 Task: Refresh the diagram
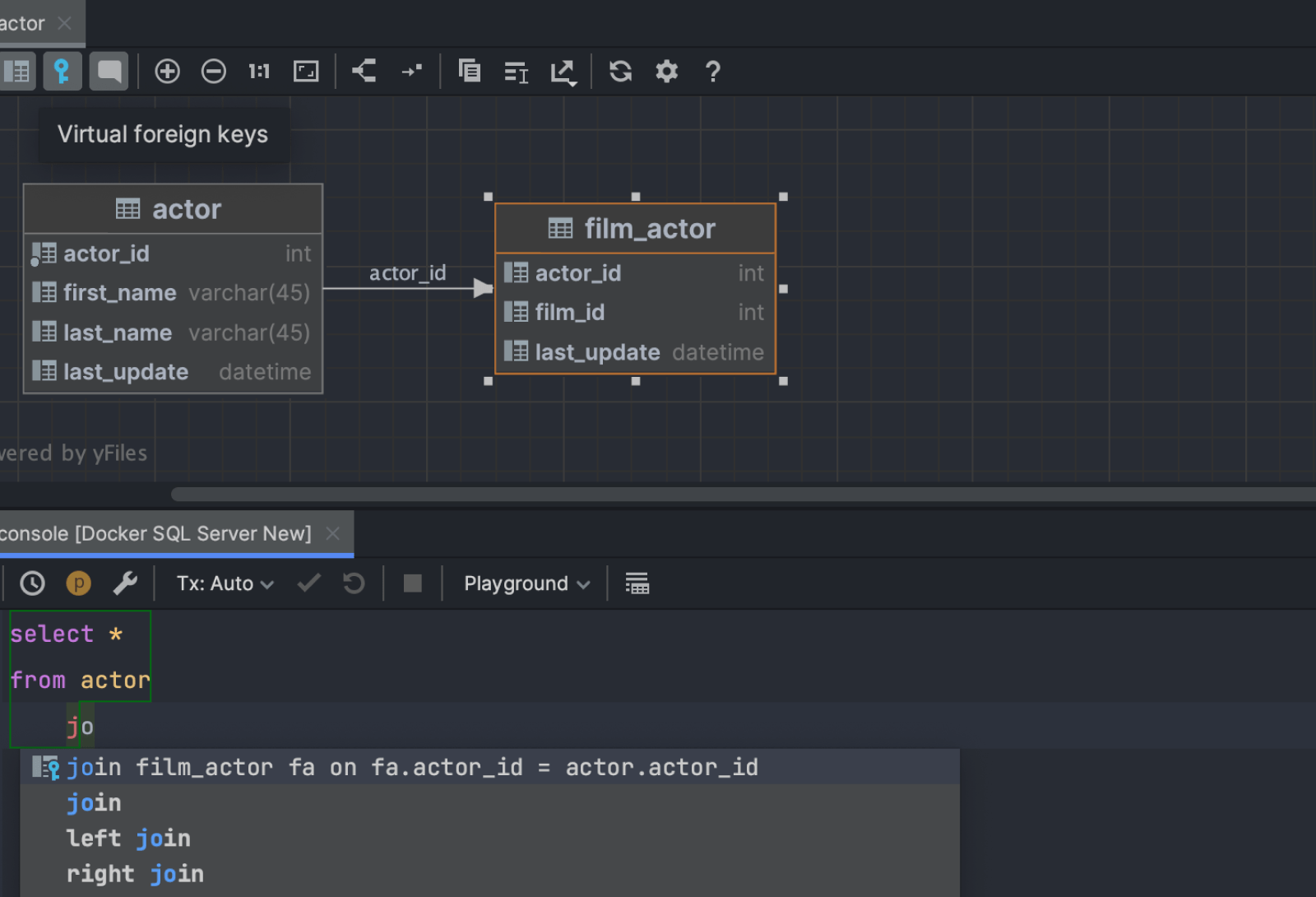click(620, 72)
